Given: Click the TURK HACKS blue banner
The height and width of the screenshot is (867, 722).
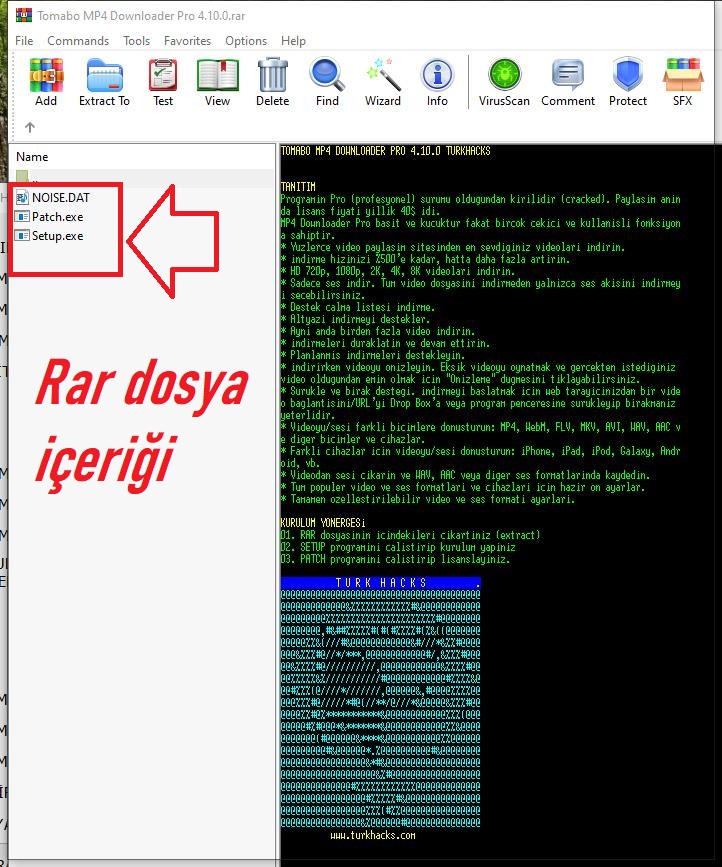Looking at the screenshot, I should tap(380, 583).
